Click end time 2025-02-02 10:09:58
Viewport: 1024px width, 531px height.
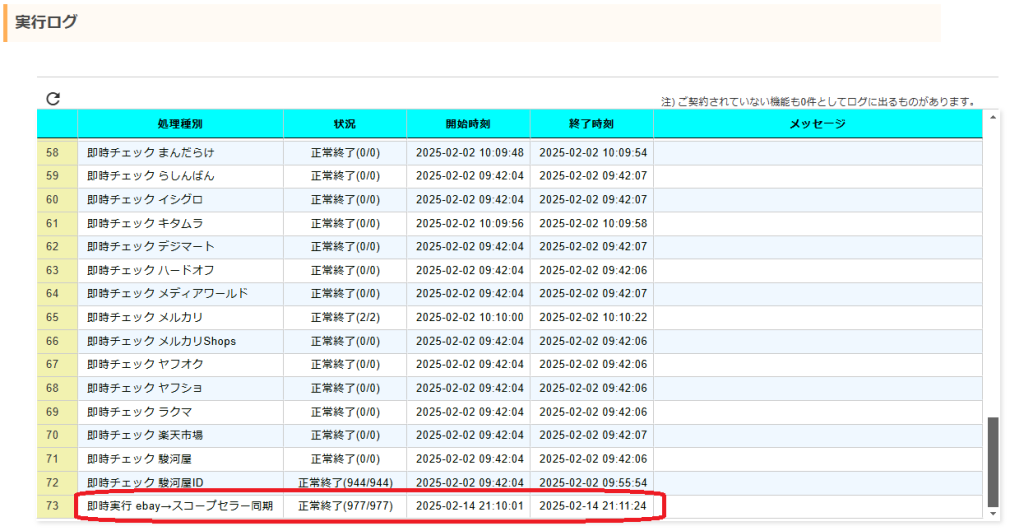coord(593,223)
